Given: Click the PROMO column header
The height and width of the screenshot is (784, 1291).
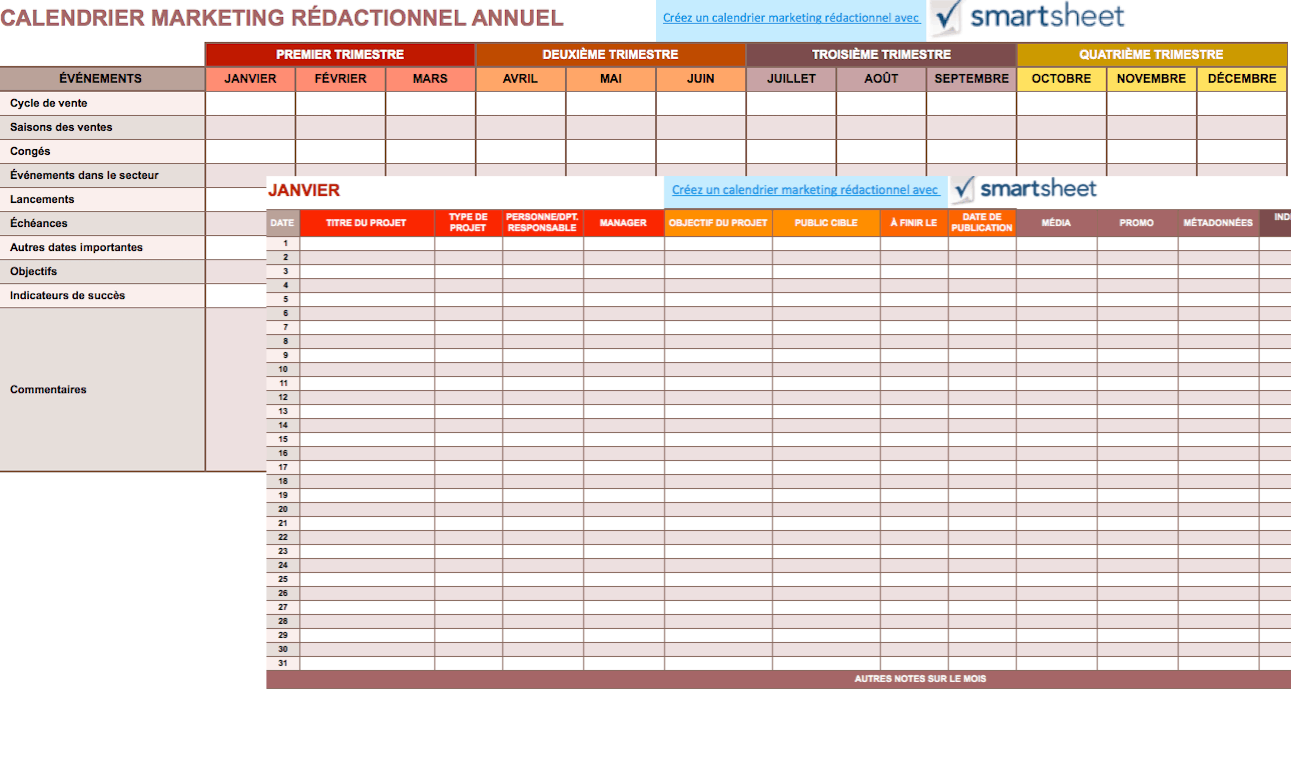Looking at the screenshot, I should 1137,223.
